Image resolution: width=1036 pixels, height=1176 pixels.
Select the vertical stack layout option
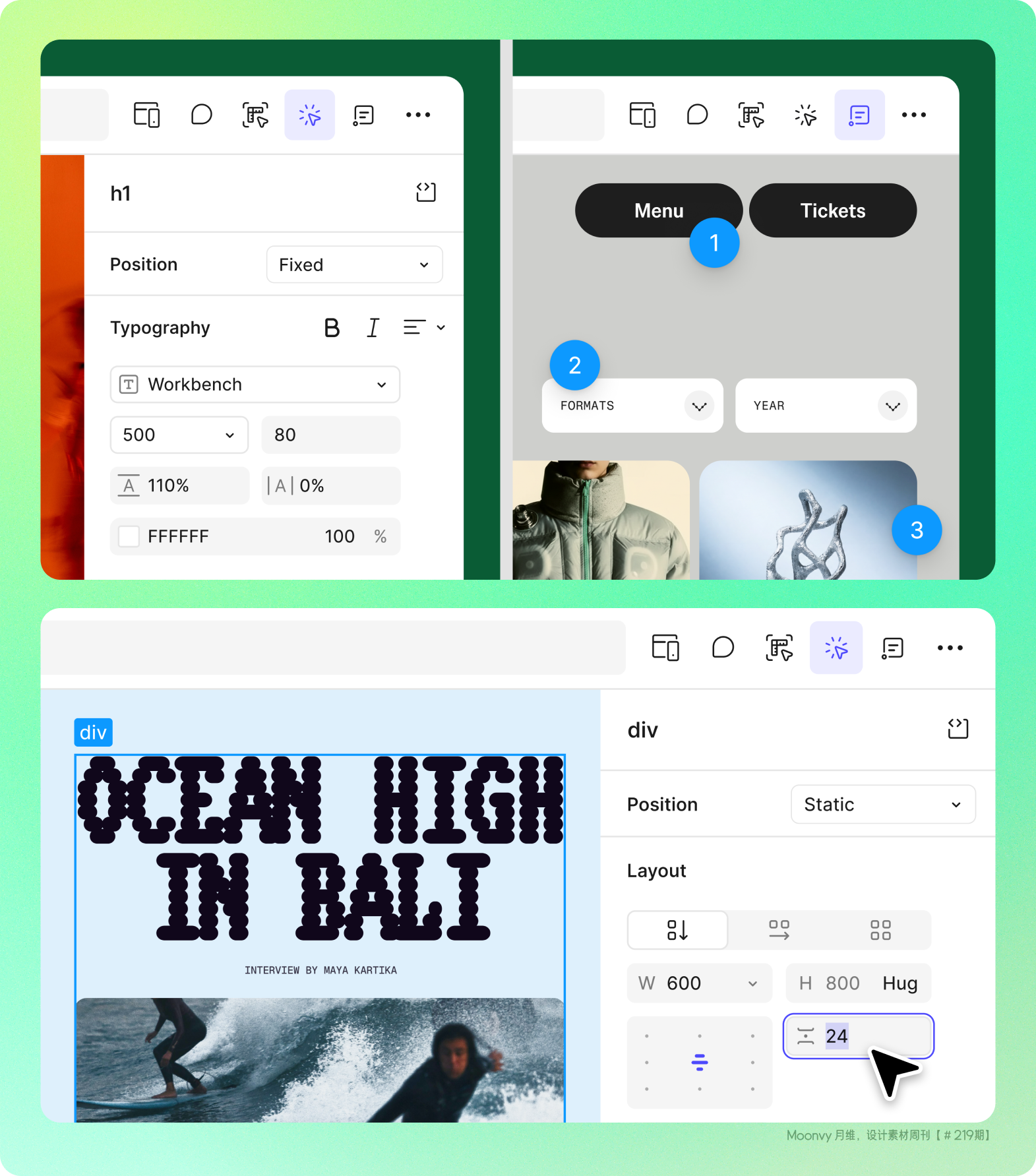coord(677,930)
